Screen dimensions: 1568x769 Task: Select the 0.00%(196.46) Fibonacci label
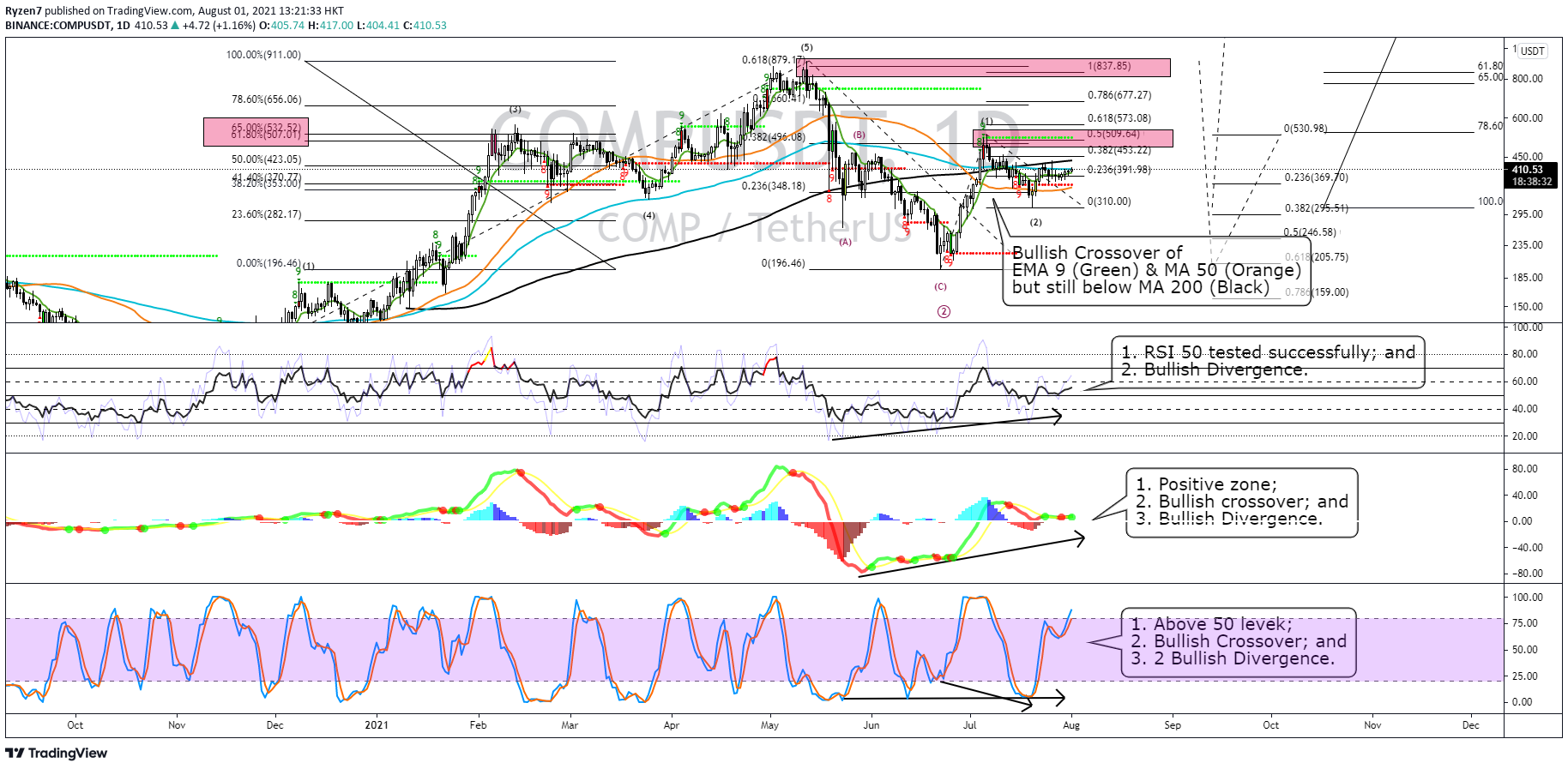click(x=268, y=263)
